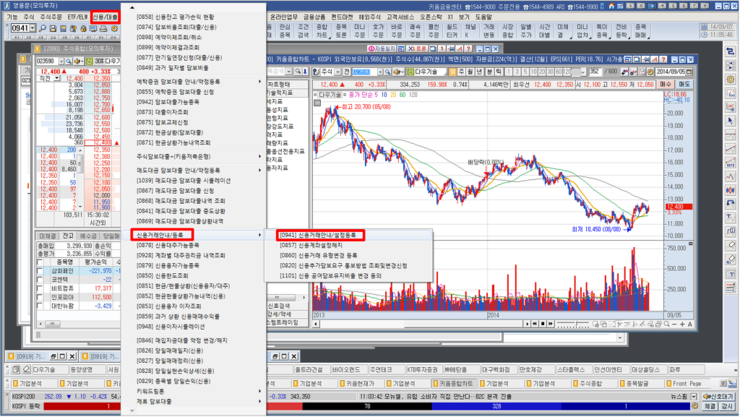This screenshot has height=417, width=740.
Task: Expand 예탁증권 담보대출 안내/약정등록 submenu
Action: 193,82
